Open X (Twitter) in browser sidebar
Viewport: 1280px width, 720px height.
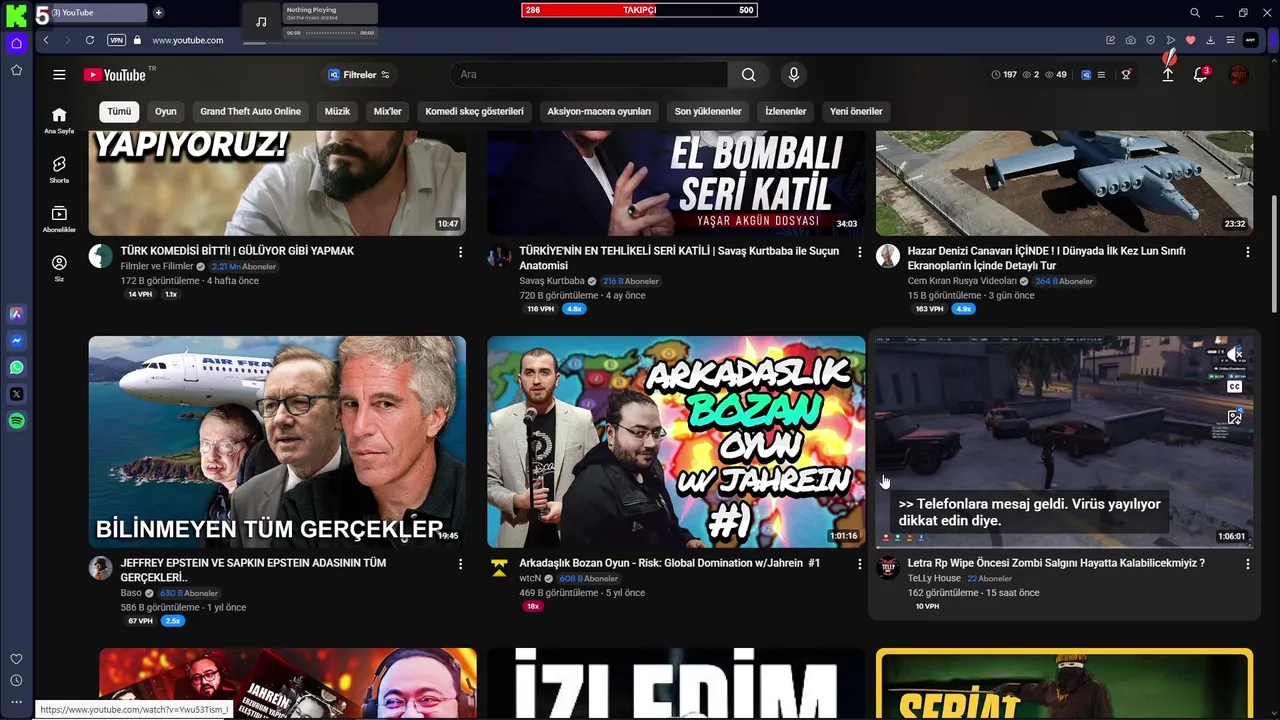click(16, 394)
